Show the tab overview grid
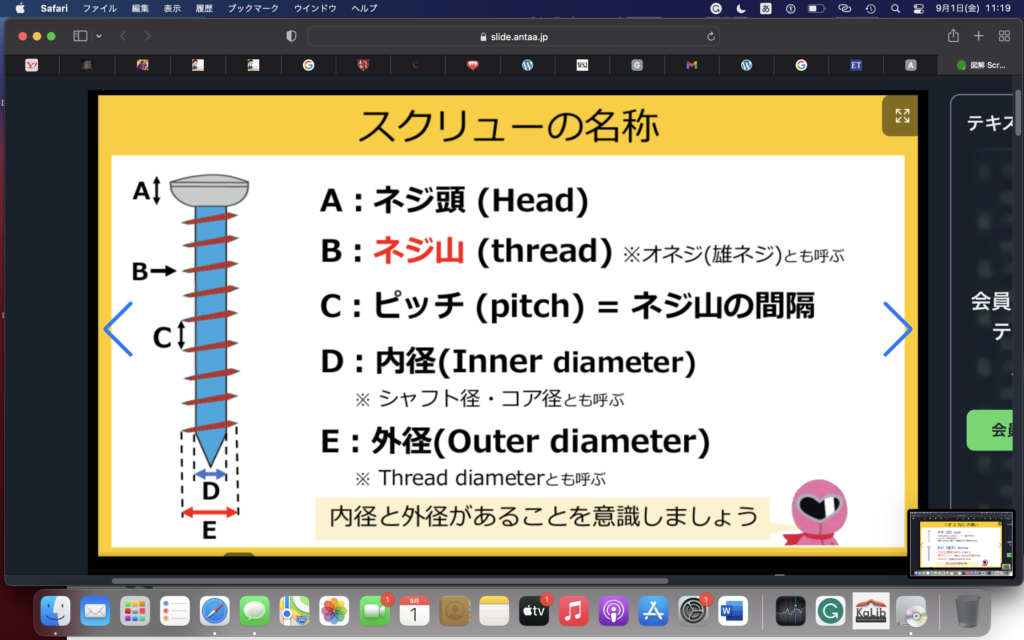 pos(1005,36)
